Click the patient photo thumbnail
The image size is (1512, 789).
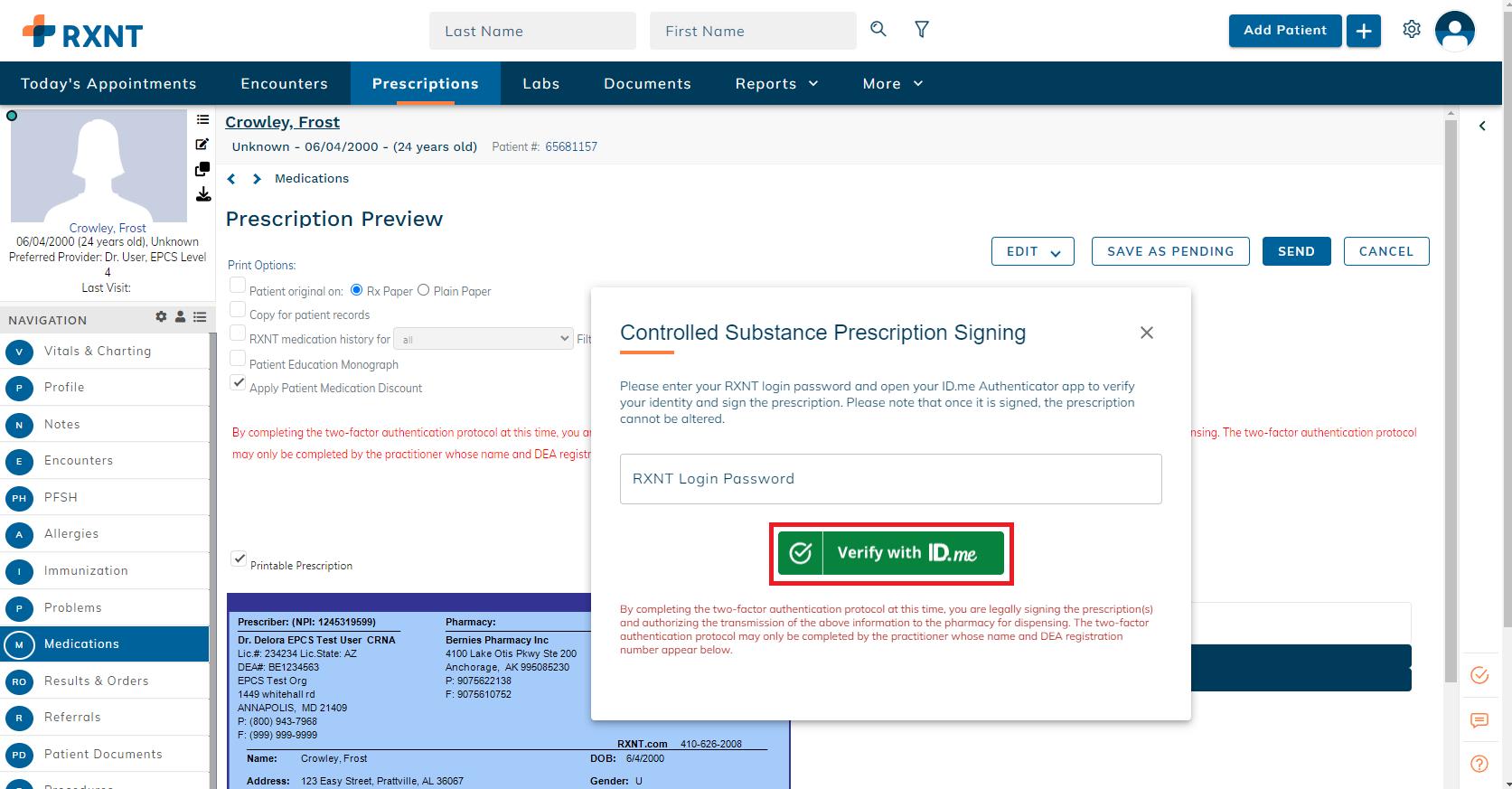99,166
